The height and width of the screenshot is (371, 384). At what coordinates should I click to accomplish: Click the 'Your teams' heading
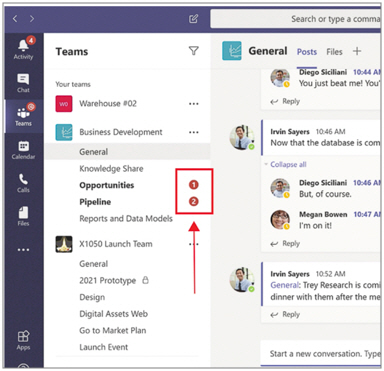[x=73, y=84]
